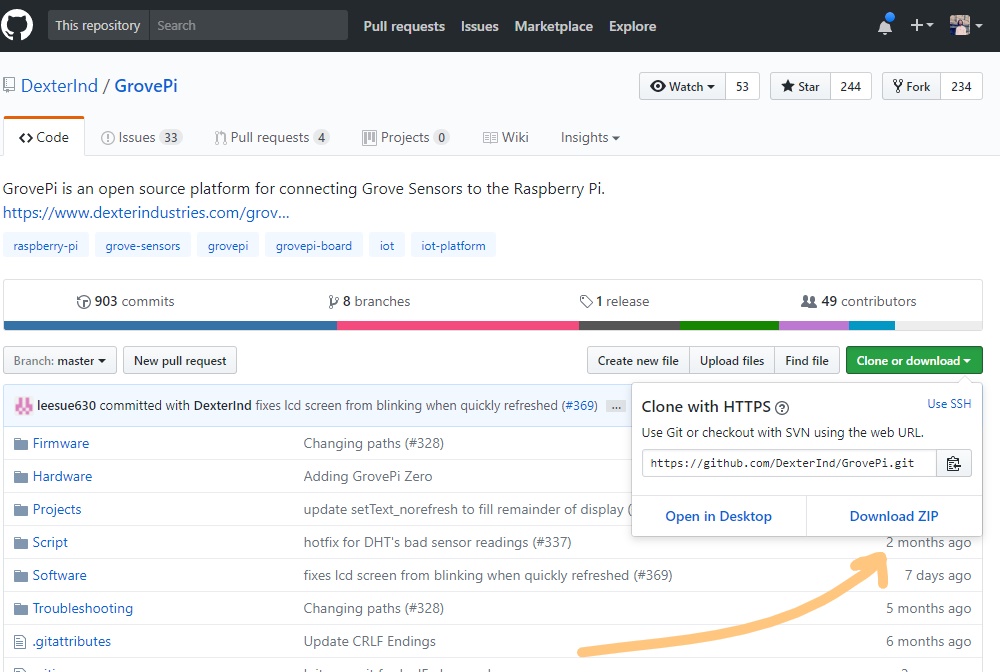View the 903 commits history
The width and height of the screenshot is (1000, 672).
[126, 302]
